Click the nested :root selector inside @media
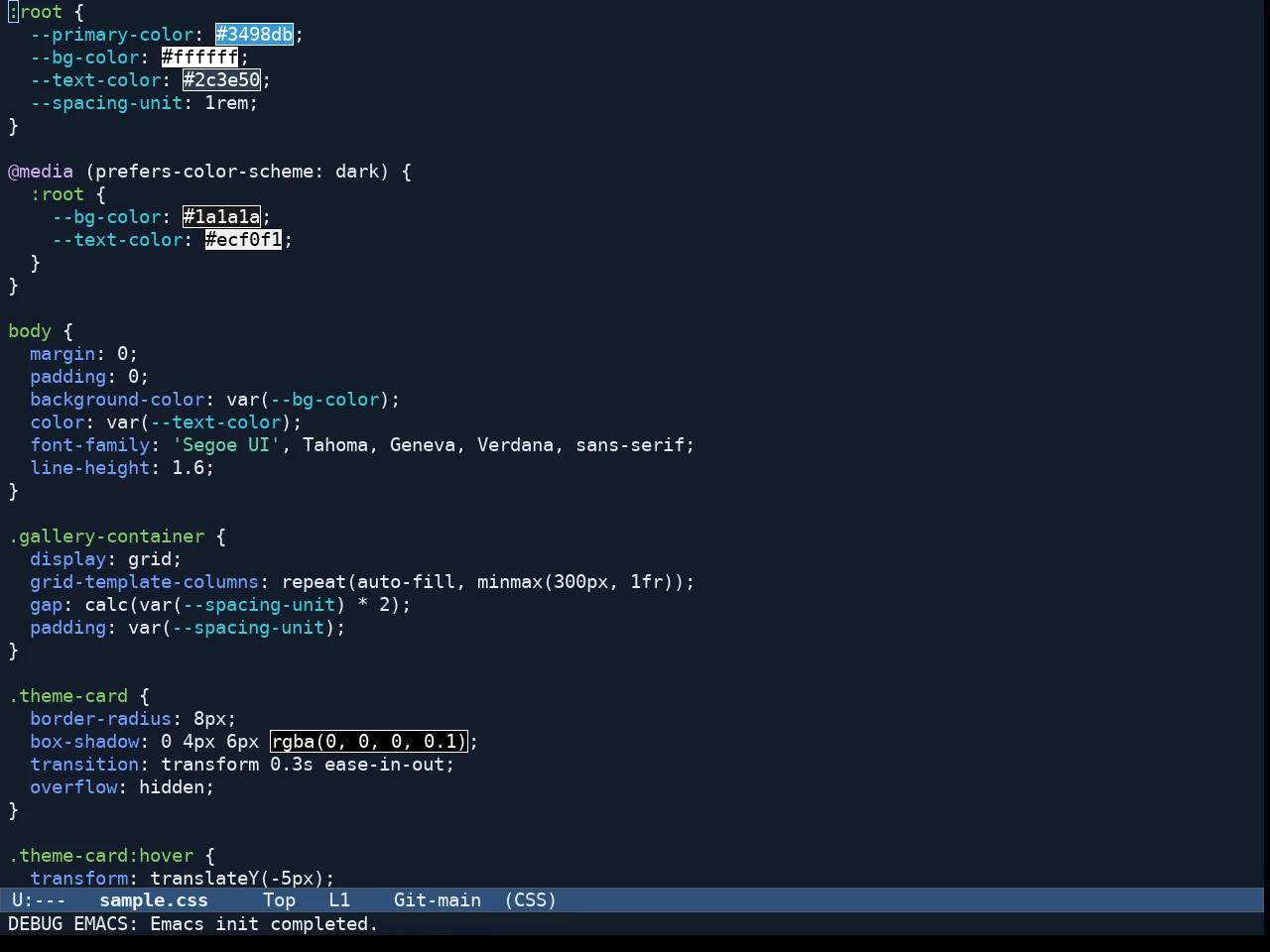 (57, 194)
